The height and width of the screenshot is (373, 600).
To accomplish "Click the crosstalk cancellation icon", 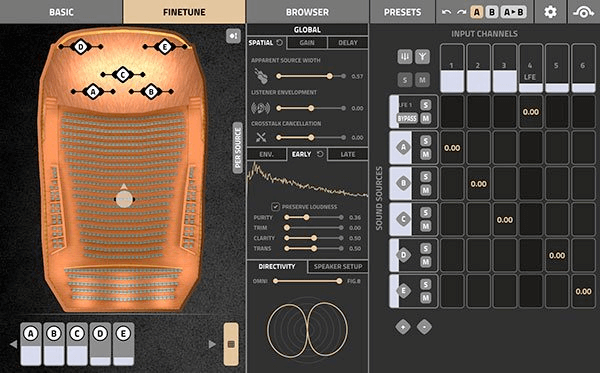I will 261,137.
